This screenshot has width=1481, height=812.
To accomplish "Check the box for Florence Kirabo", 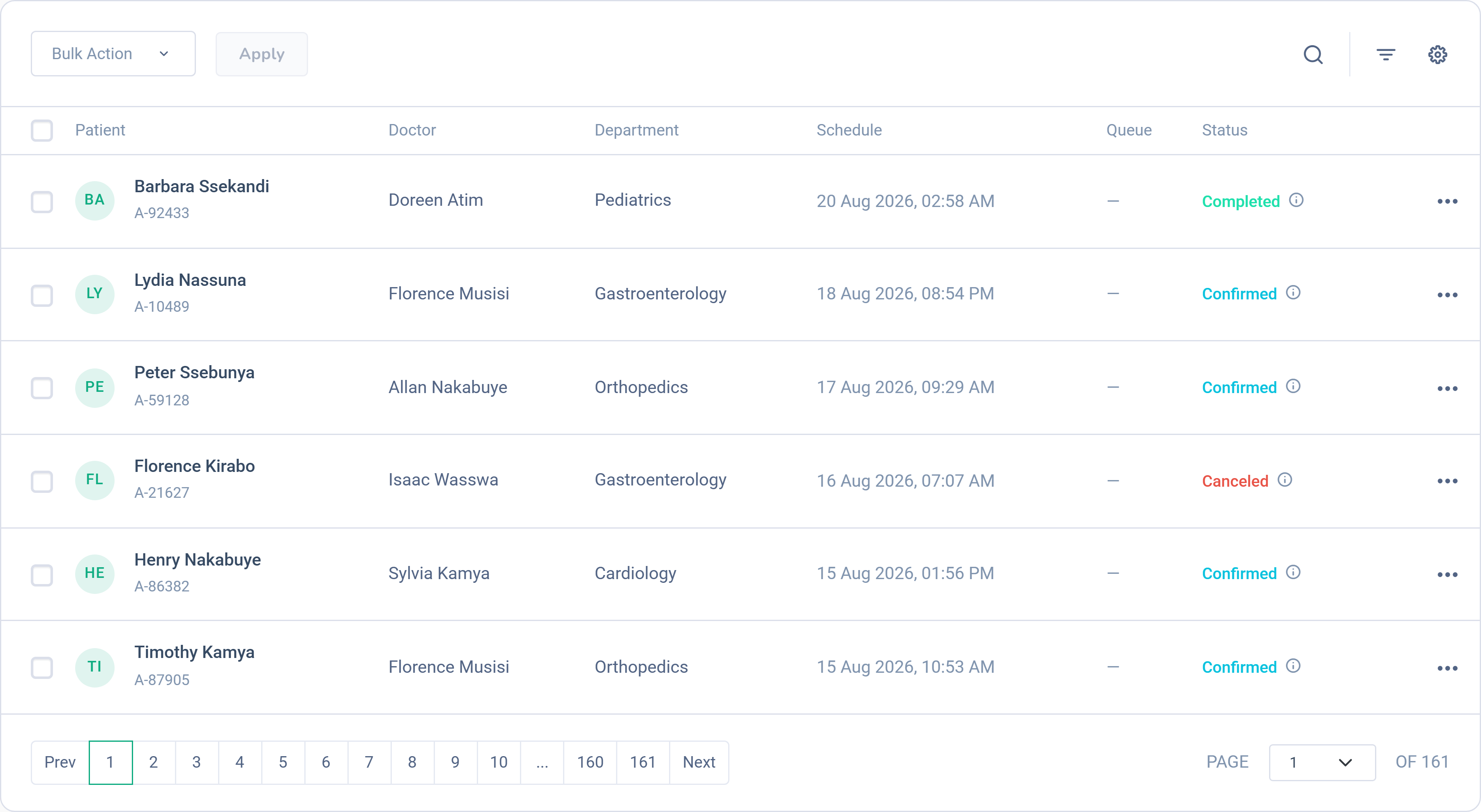I will [42, 482].
